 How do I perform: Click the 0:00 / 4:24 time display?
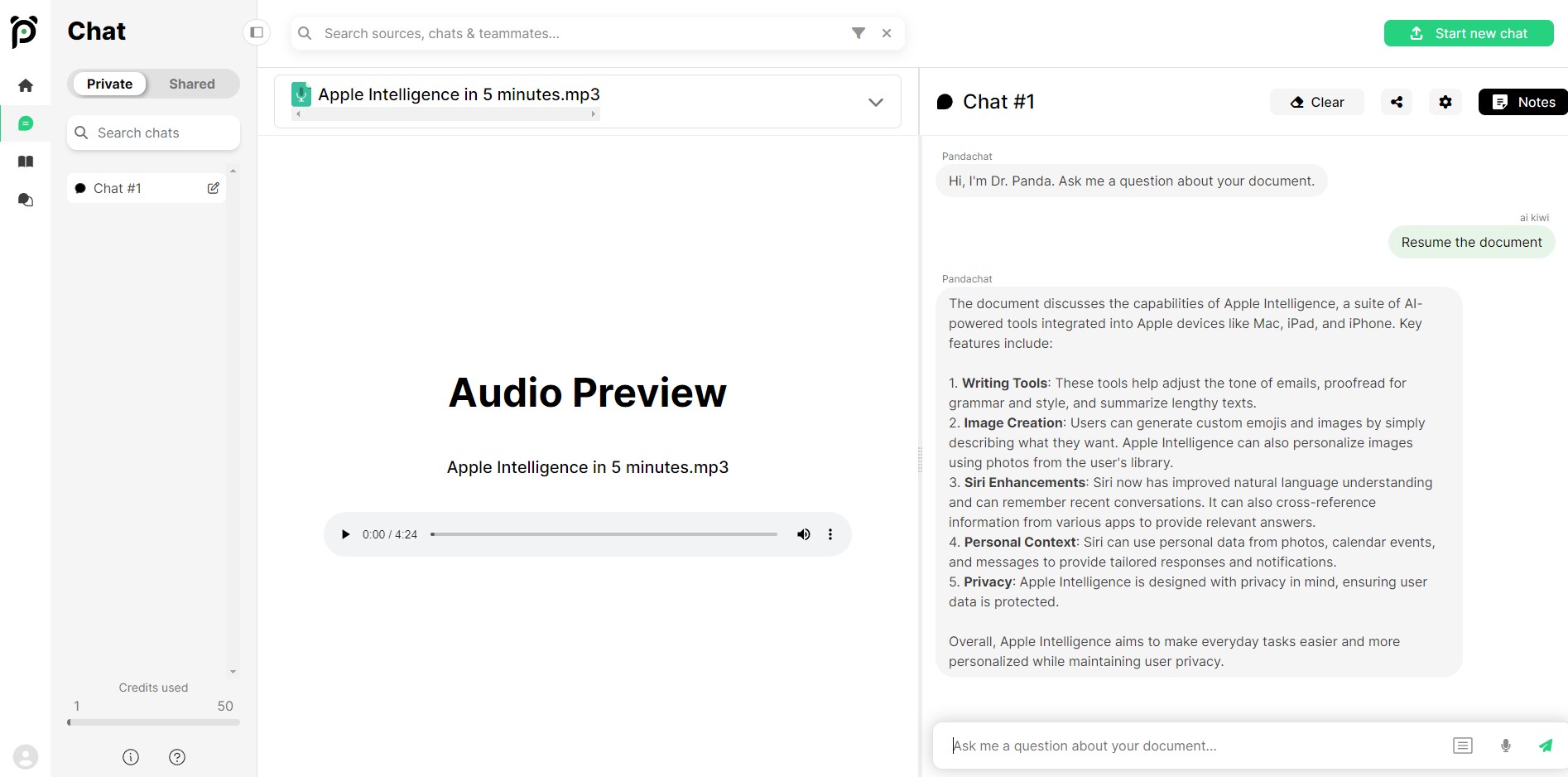click(x=390, y=534)
